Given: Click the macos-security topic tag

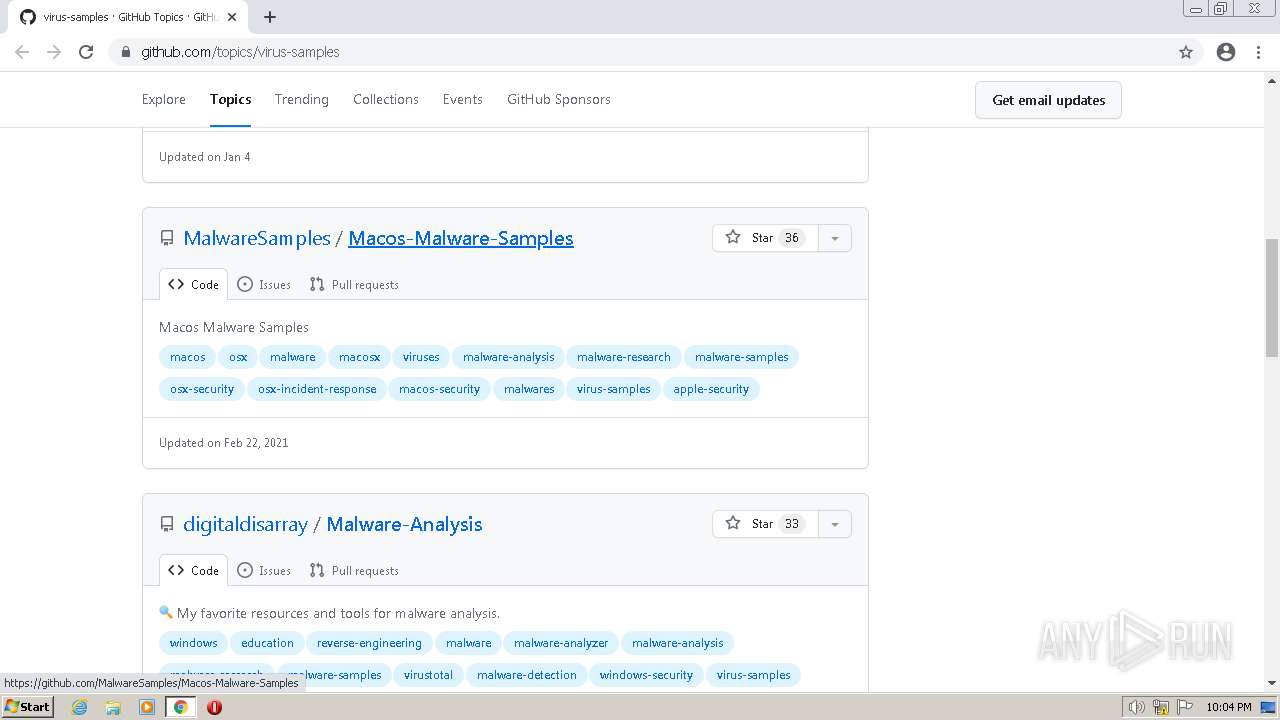Looking at the screenshot, I should [x=439, y=389].
